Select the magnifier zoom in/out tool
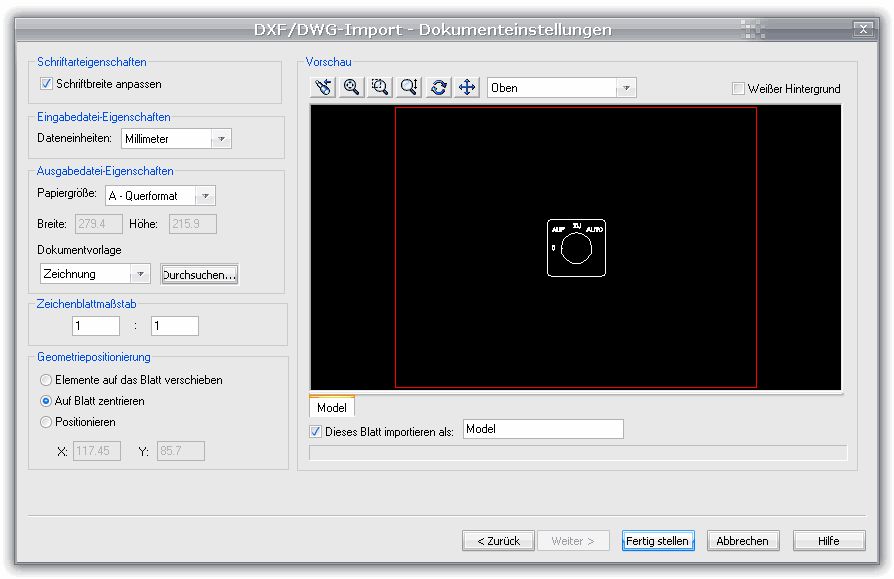Image resolution: width=894 pixels, height=579 pixels. [352, 88]
